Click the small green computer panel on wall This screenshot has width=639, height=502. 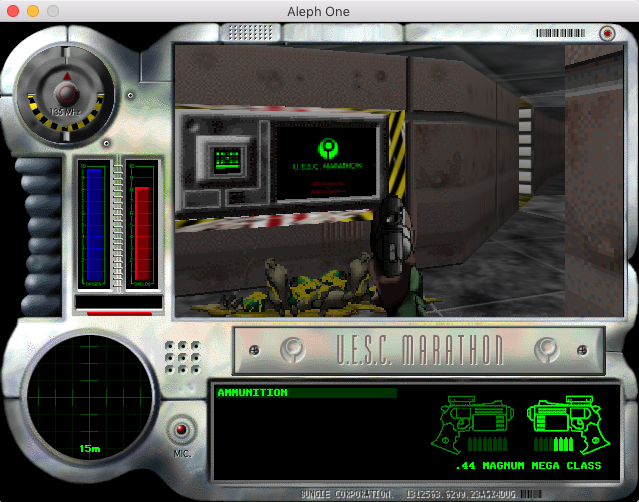click(227, 159)
